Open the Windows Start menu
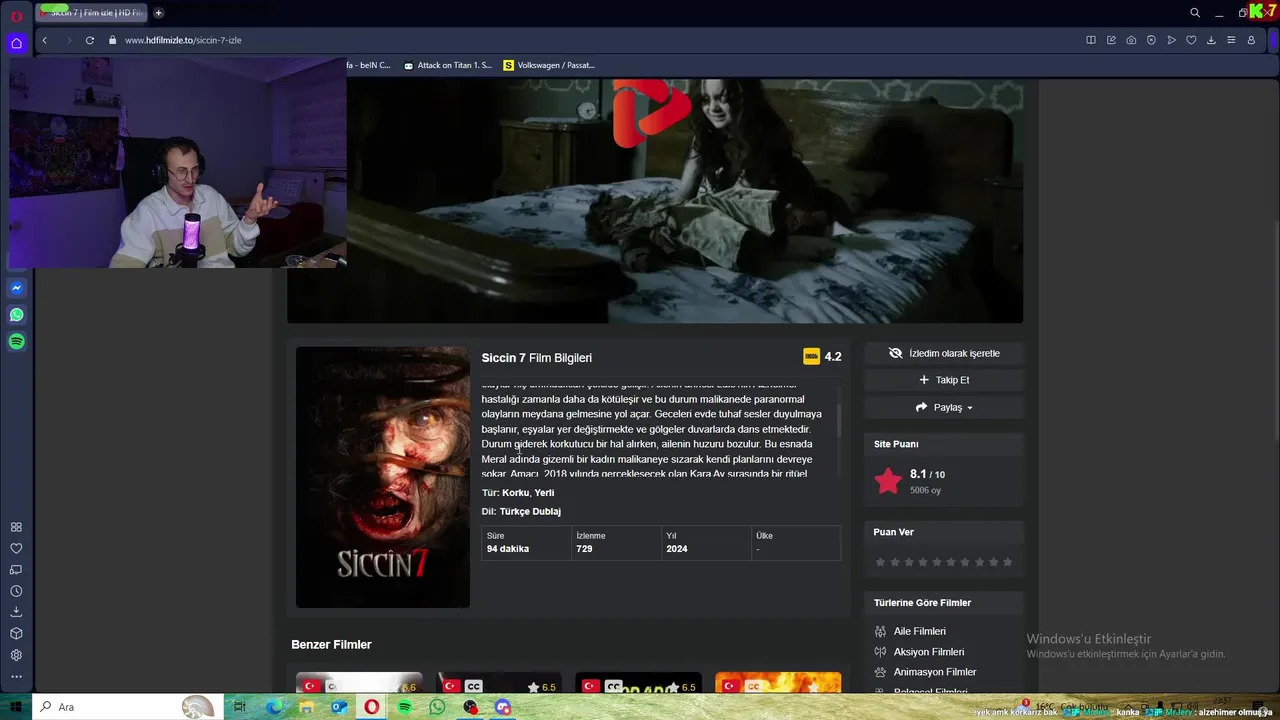1280x720 pixels. [15, 707]
